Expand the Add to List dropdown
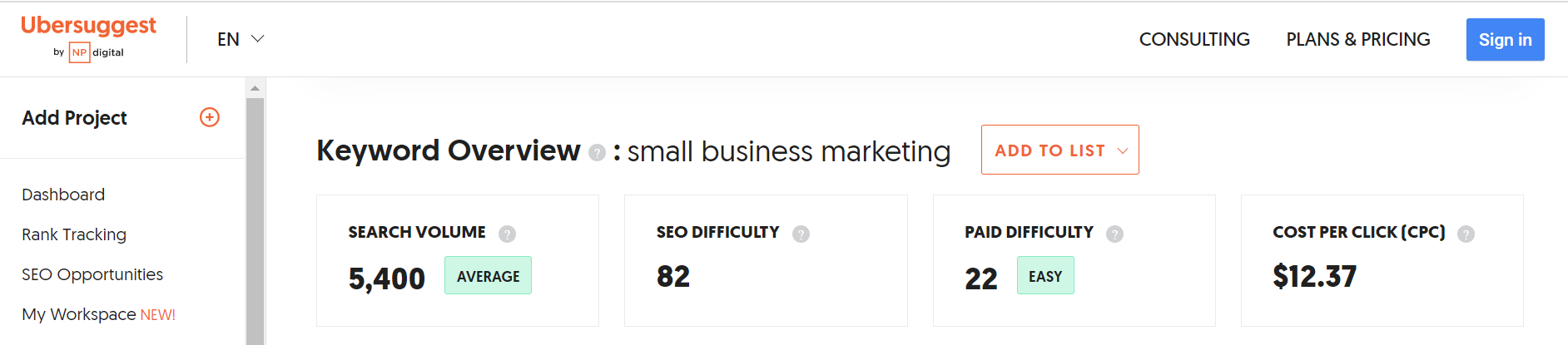This screenshot has width=1568, height=345. pos(1059,150)
